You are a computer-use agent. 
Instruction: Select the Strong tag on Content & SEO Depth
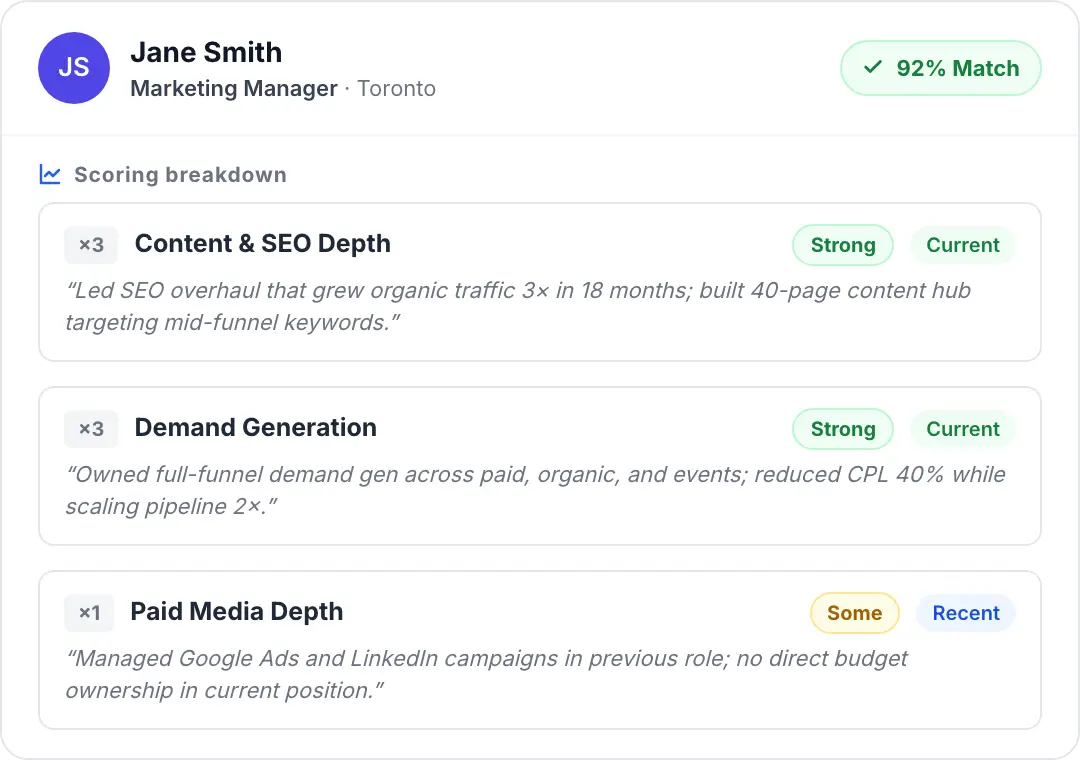click(x=842, y=245)
